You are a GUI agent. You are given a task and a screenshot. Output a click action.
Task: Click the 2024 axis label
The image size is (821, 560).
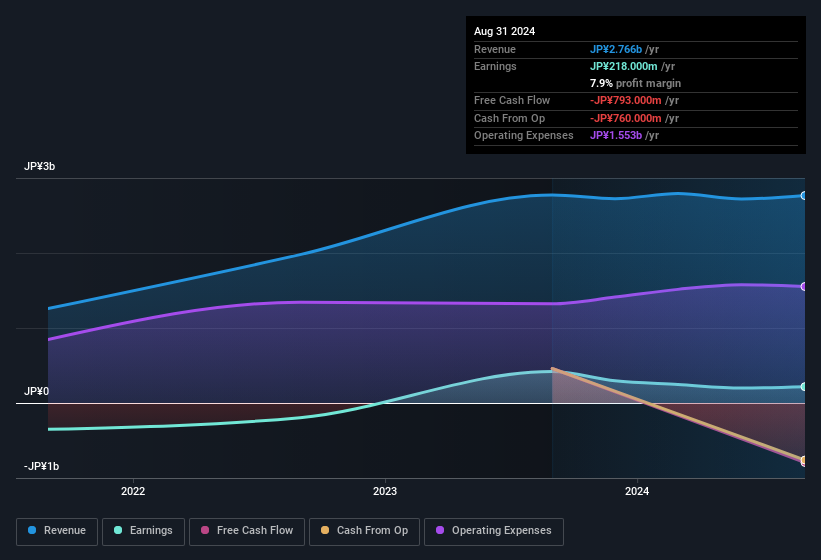coord(637,491)
